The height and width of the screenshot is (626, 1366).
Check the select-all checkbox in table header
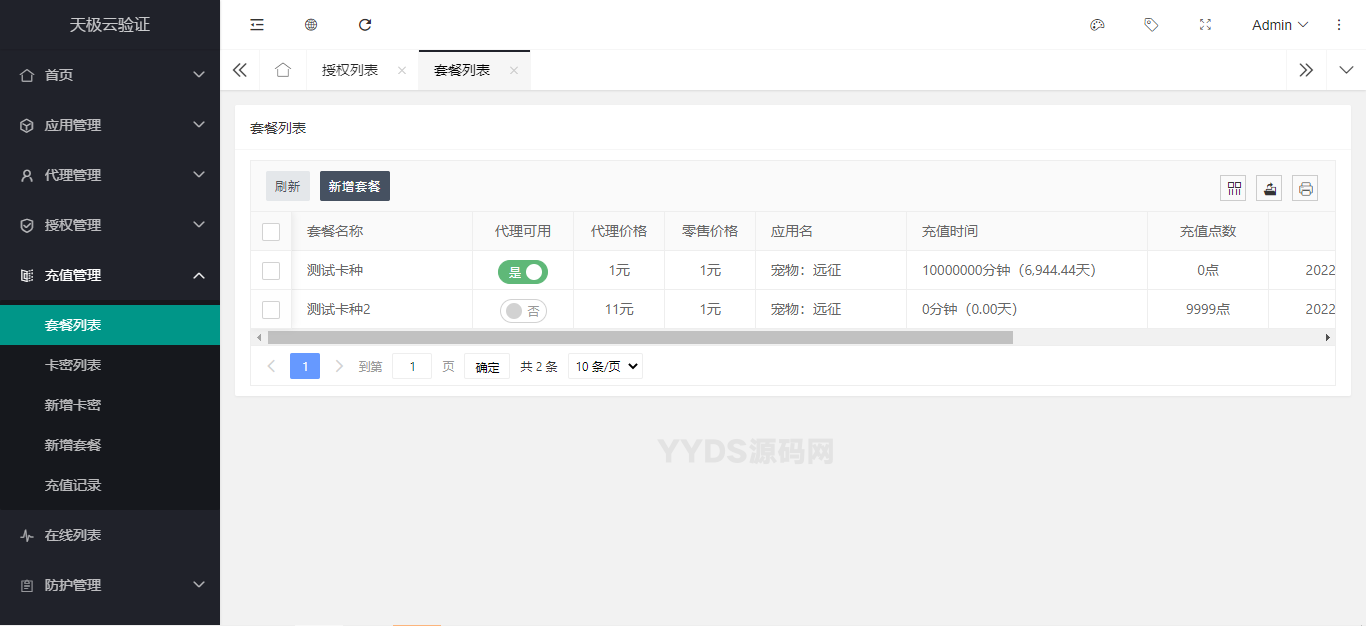pos(271,232)
